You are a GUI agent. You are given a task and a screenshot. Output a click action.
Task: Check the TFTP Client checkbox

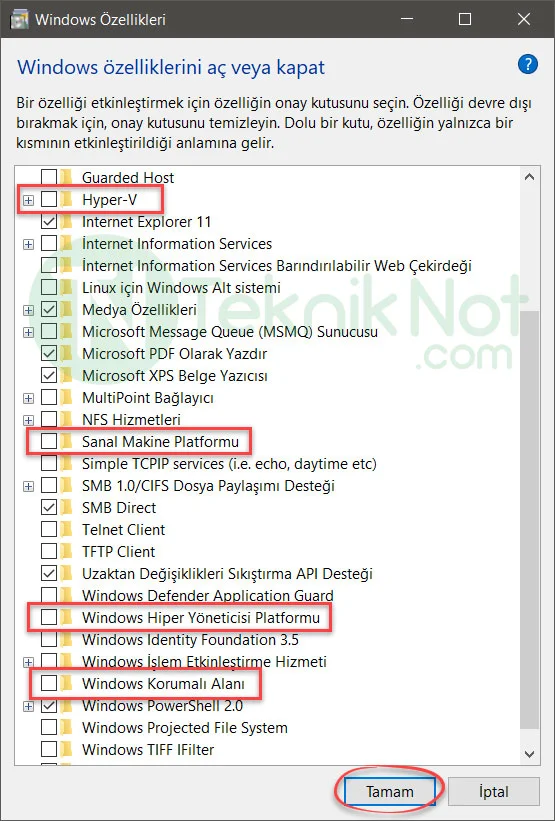pyautogui.click(x=49, y=551)
